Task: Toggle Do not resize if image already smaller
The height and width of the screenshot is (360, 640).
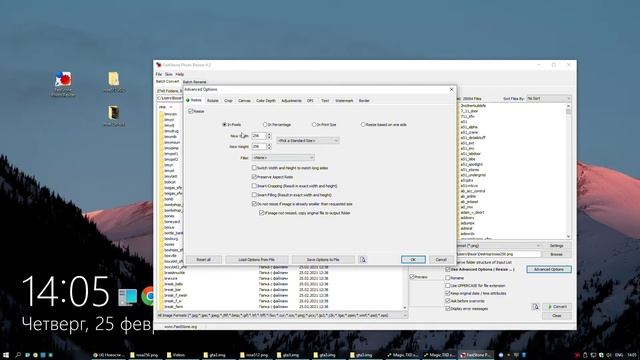Action: [254, 204]
